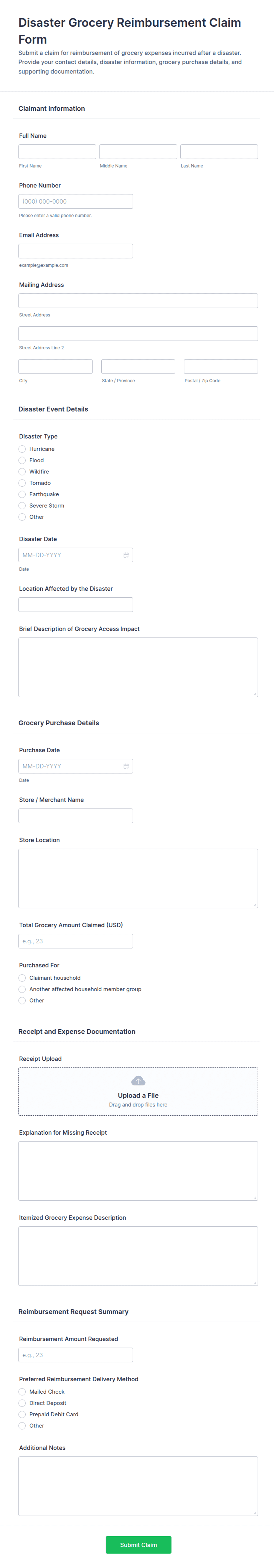Viewport: 274px width, 1568px height.
Task: Focus the Email Address input
Action: [x=75, y=251]
